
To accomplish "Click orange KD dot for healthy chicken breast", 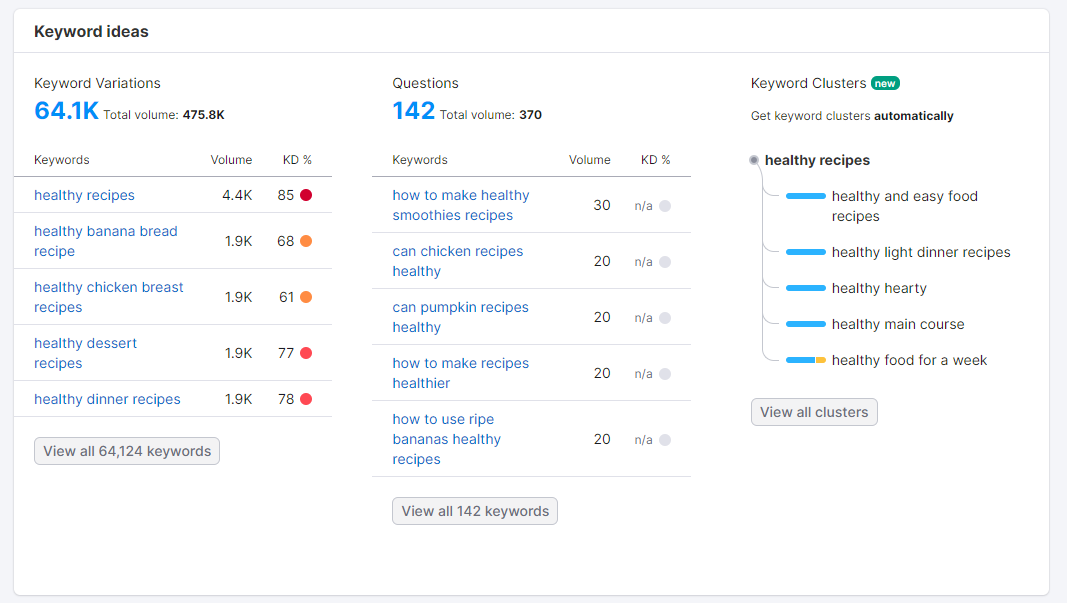I will [306, 297].
